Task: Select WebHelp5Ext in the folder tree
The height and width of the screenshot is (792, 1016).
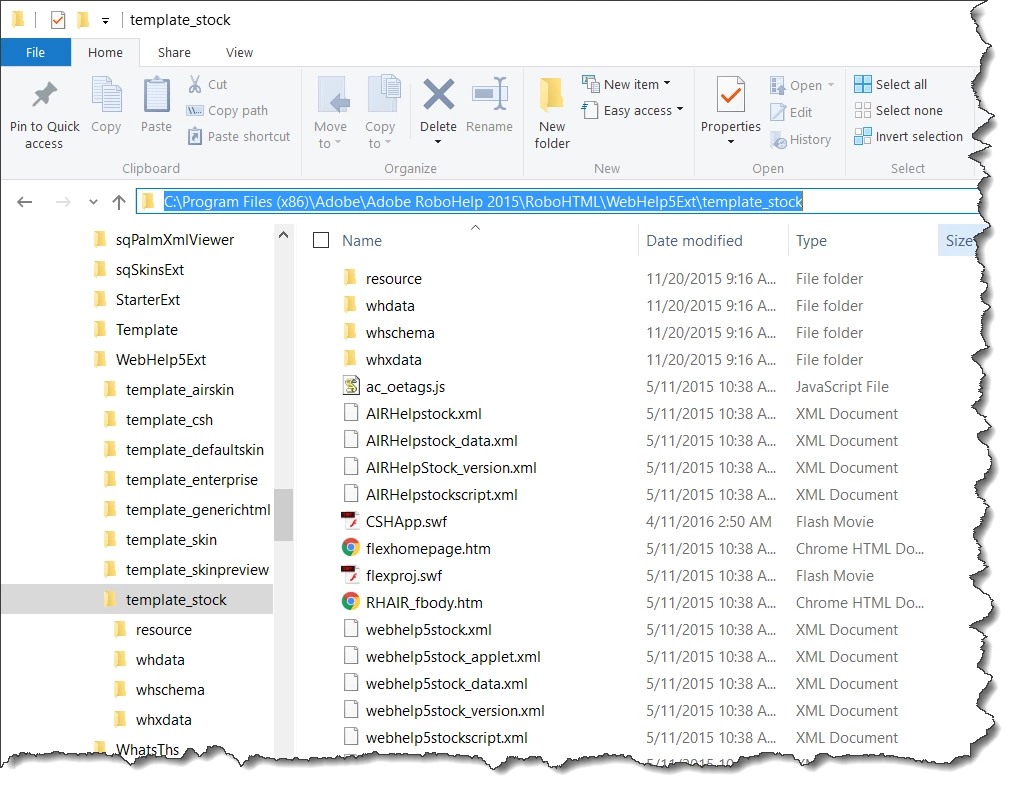Action: pos(160,360)
